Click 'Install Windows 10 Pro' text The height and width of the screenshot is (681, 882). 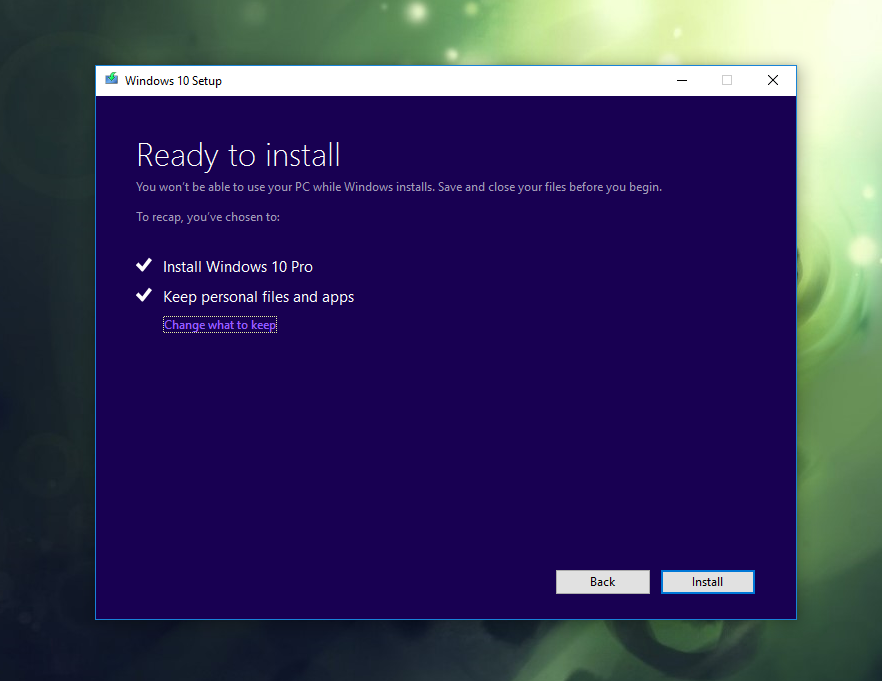(238, 267)
